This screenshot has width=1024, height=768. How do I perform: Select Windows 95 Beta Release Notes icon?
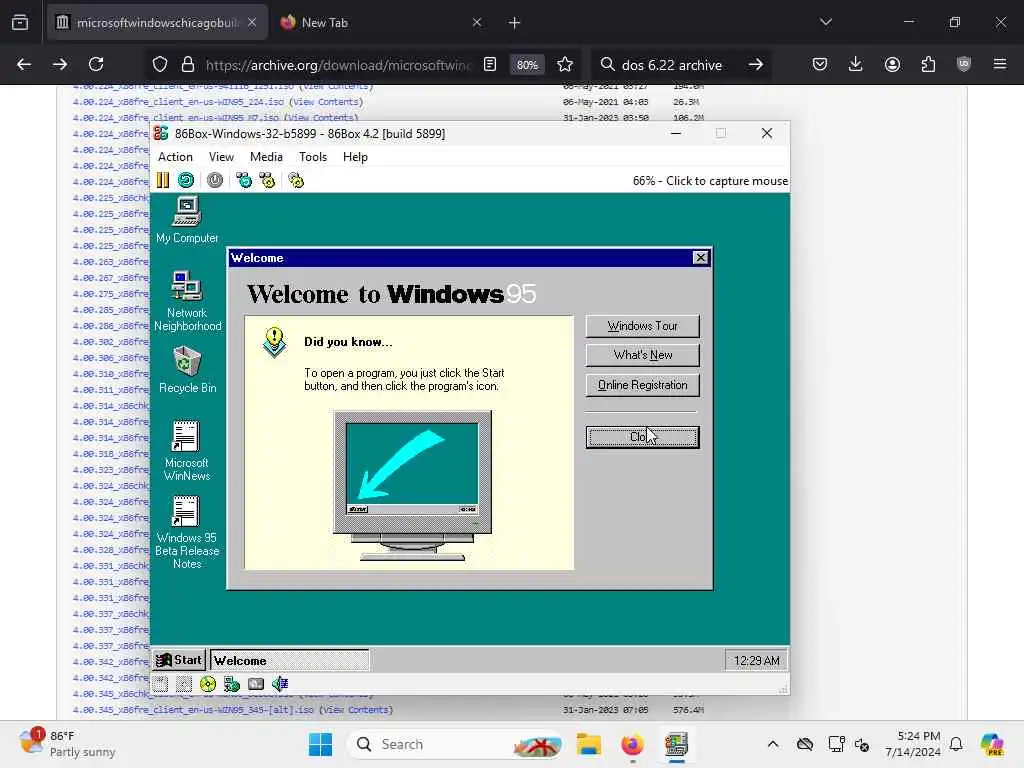click(187, 532)
